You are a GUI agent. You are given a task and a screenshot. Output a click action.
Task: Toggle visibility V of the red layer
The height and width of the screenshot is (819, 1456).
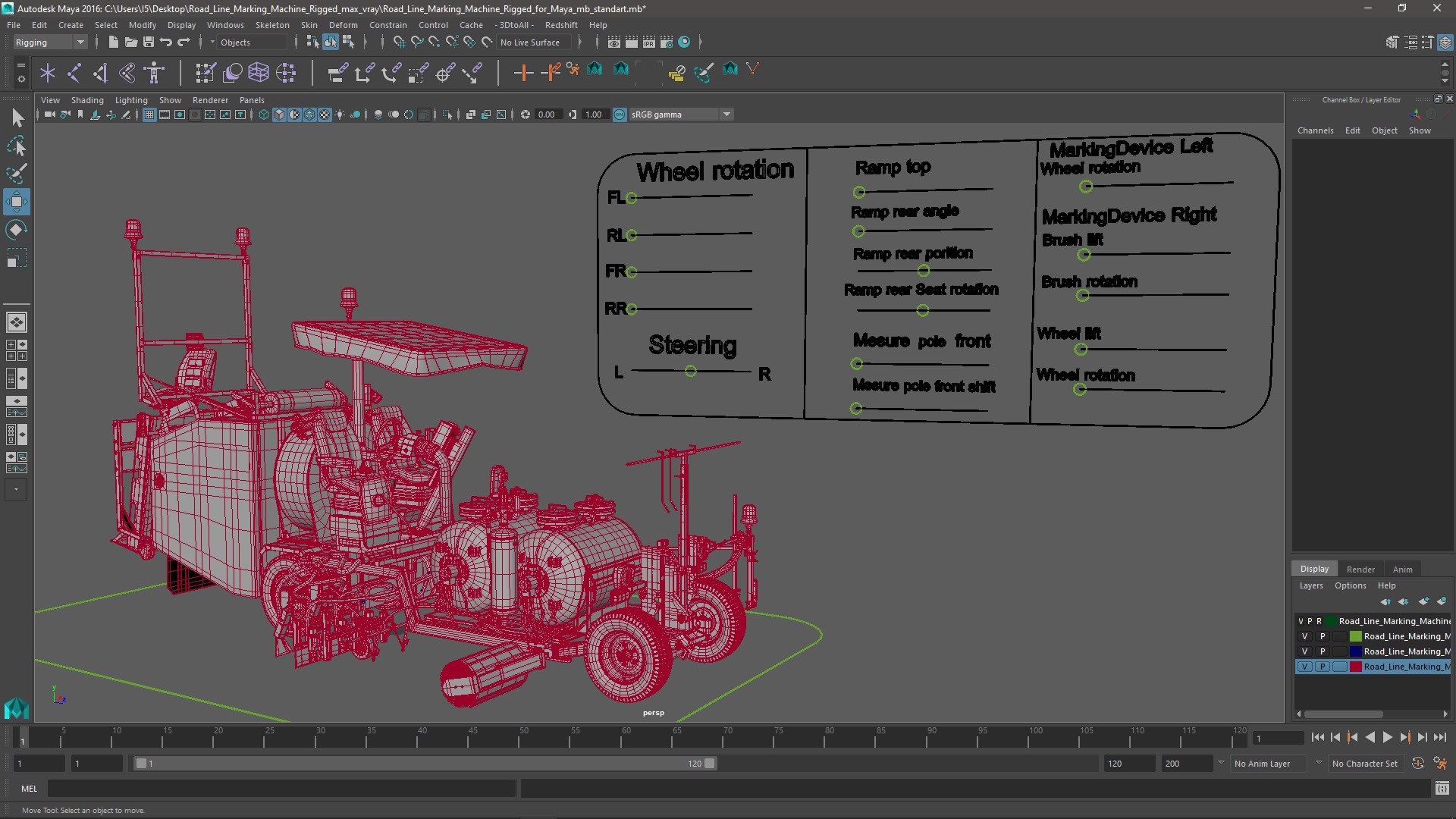1304,667
